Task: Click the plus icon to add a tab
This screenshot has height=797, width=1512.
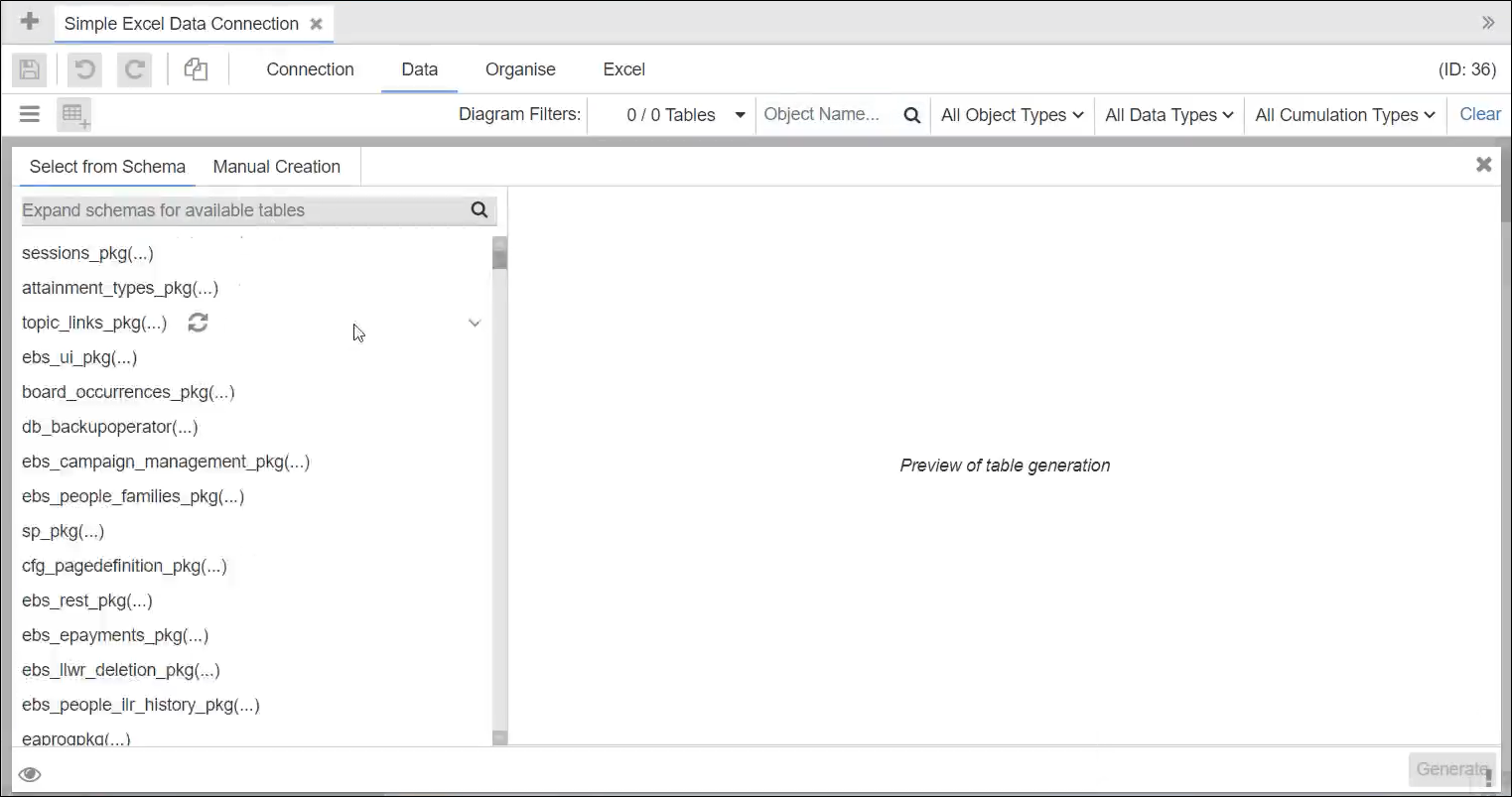Action: 30,21
